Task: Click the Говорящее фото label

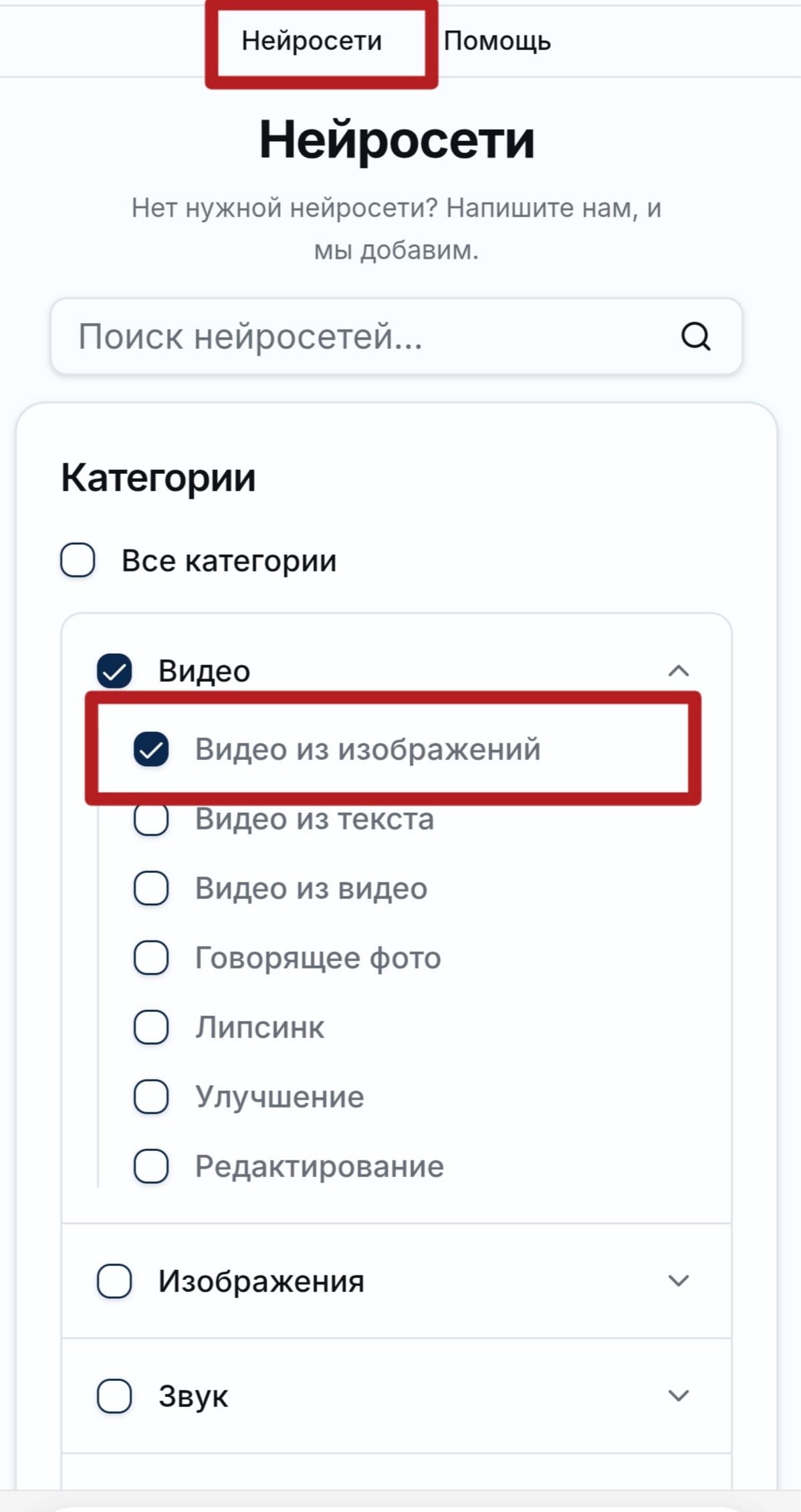Action: tap(318, 958)
